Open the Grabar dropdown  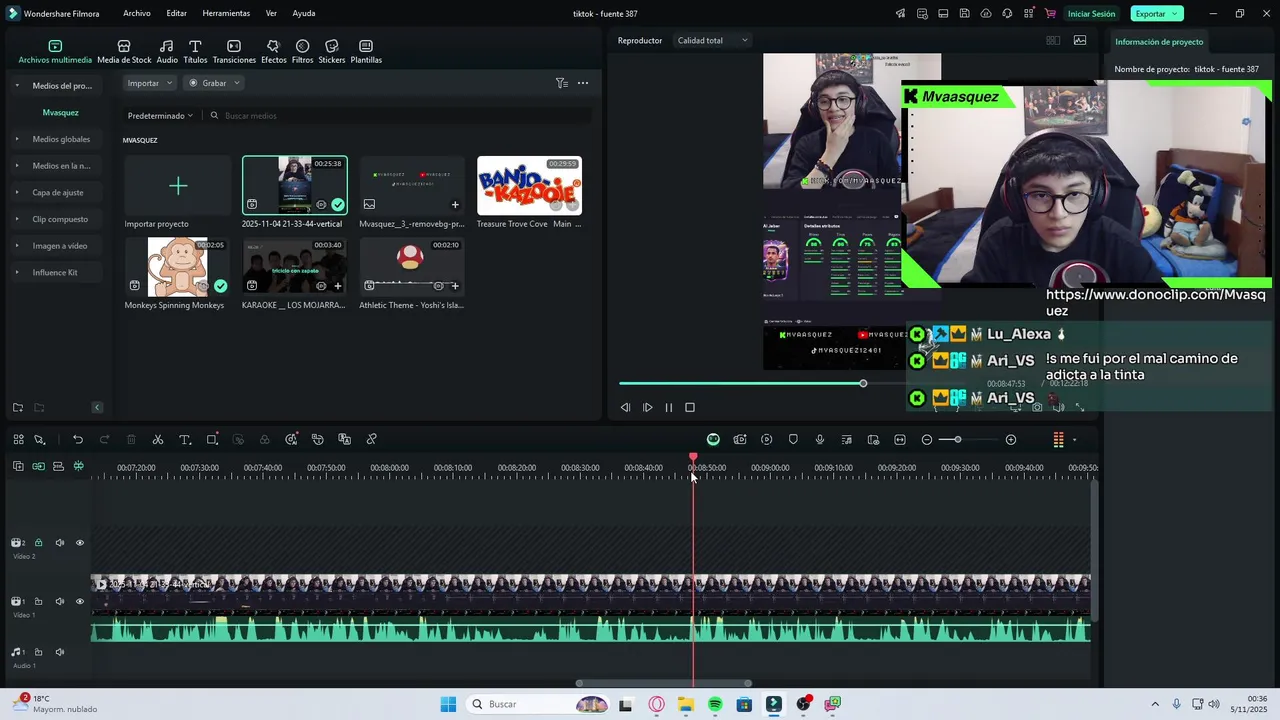click(x=214, y=83)
